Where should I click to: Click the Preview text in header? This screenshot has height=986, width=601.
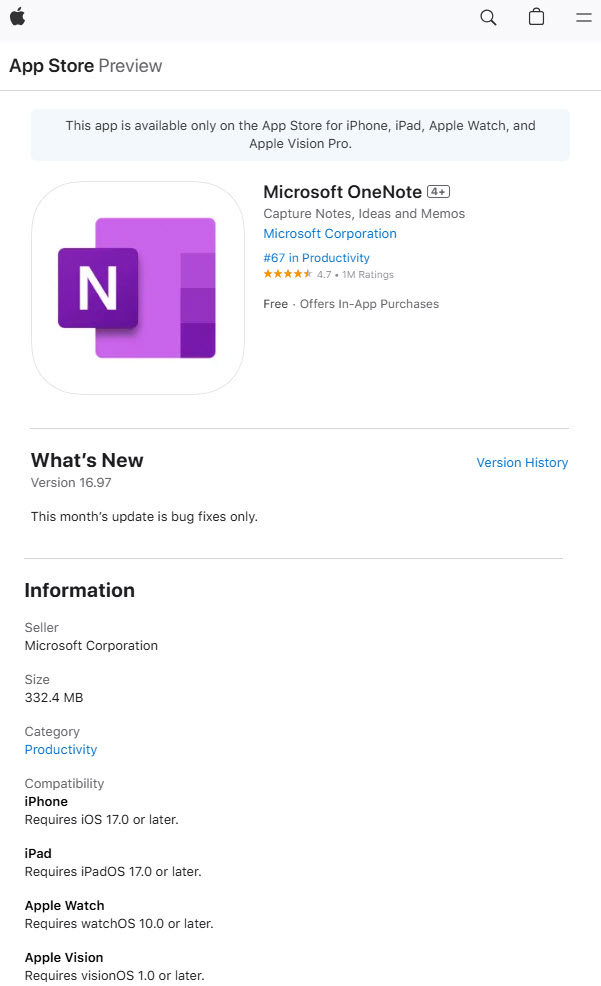[130, 65]
